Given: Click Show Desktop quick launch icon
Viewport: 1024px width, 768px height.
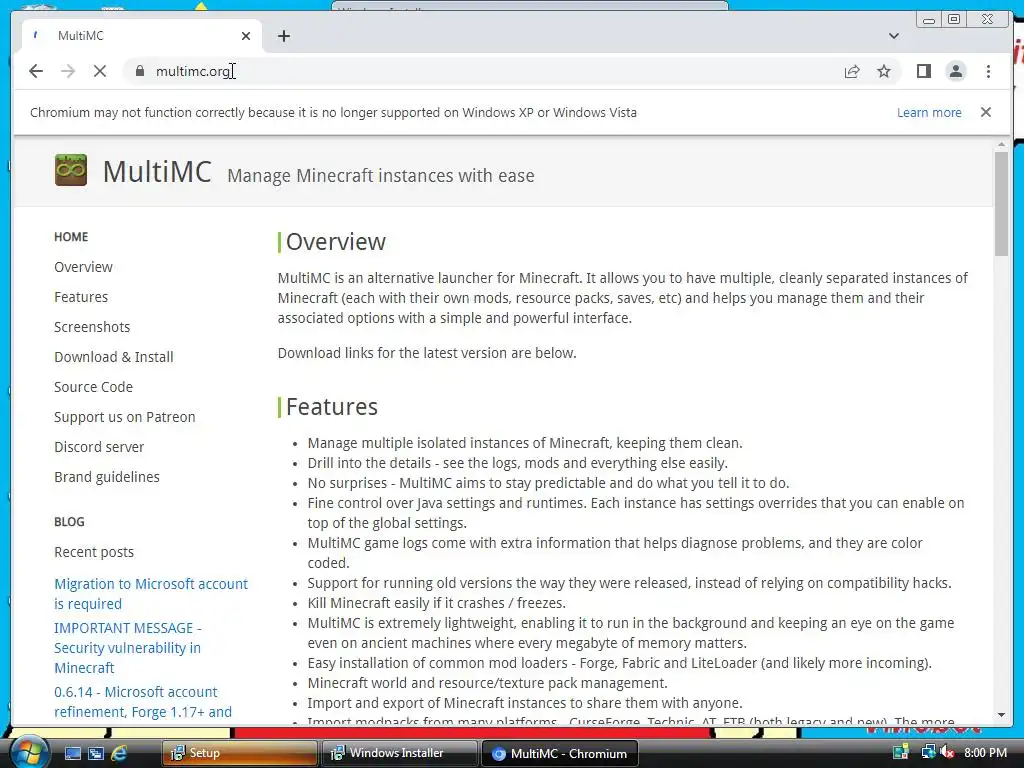Looking at the screenshot, I should (72, 754).
